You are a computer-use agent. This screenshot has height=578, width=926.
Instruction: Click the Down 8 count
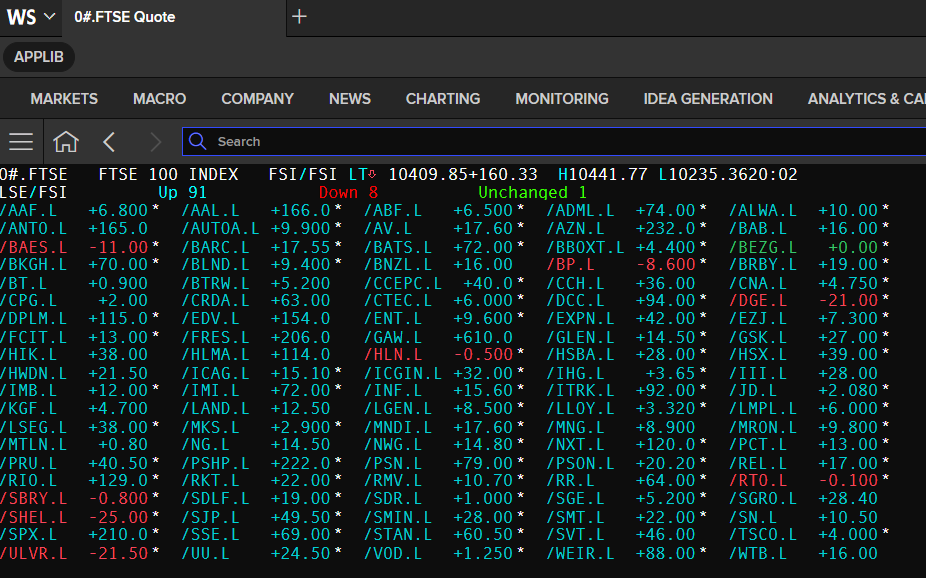[x=348, y=192]
